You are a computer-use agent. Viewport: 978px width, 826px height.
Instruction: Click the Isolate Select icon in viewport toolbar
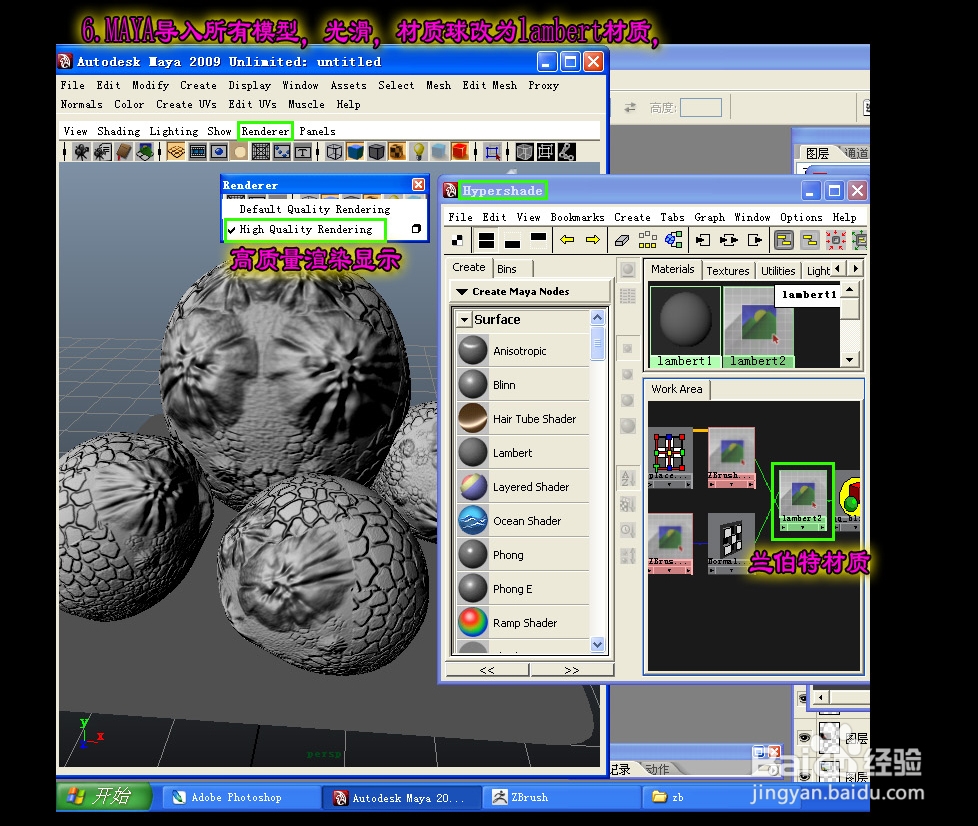coord(492,152)
